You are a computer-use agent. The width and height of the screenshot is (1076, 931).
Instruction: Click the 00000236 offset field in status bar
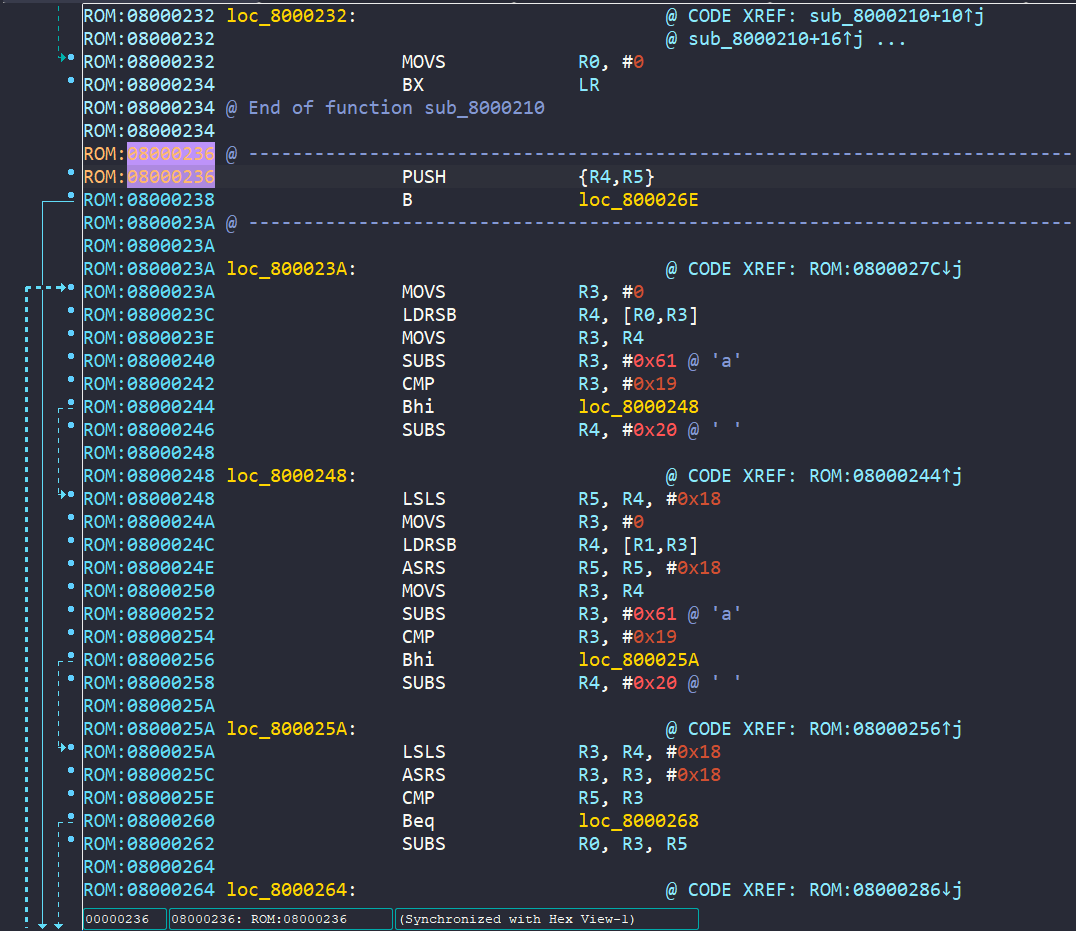124,919
